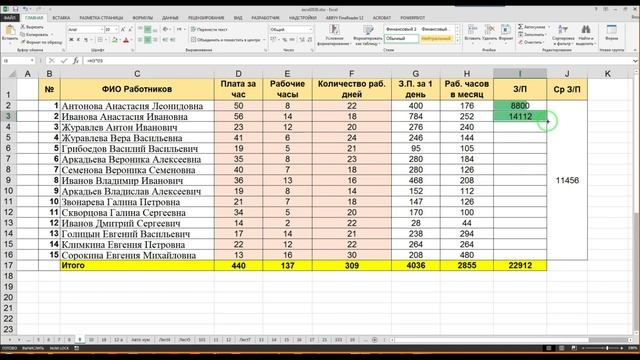Open Conditional Formatting (Условное форматирование)

(334, 35)
